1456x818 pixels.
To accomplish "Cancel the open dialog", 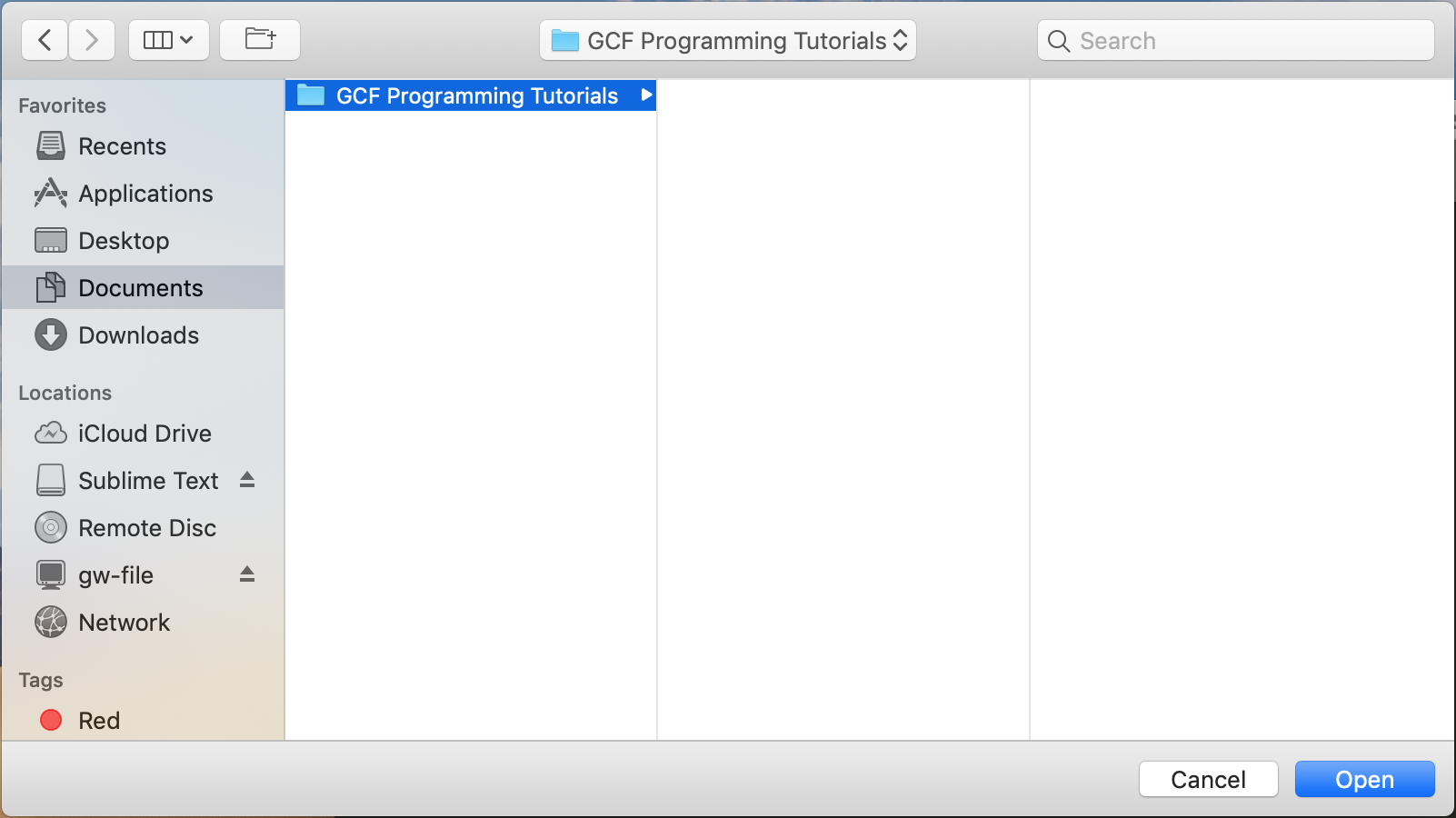I will tap(1208, 779).
